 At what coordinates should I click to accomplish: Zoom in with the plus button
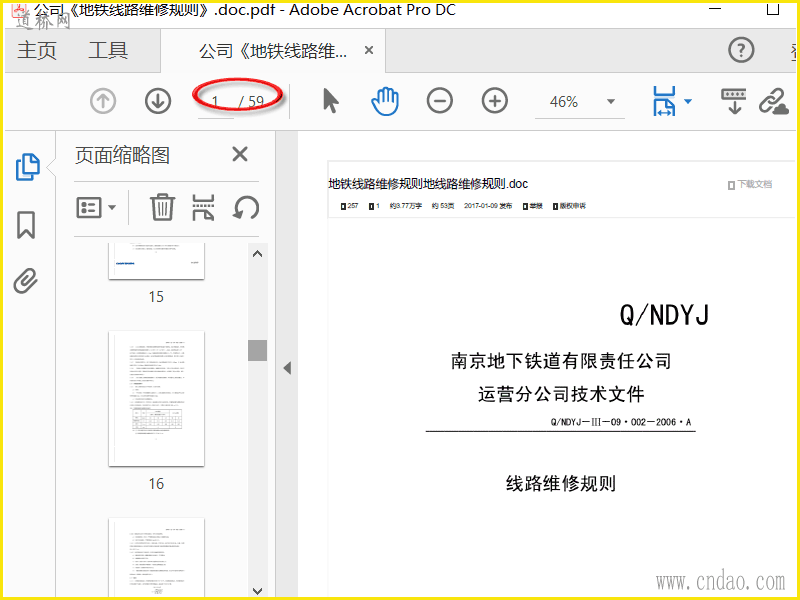tap(494, 101)
